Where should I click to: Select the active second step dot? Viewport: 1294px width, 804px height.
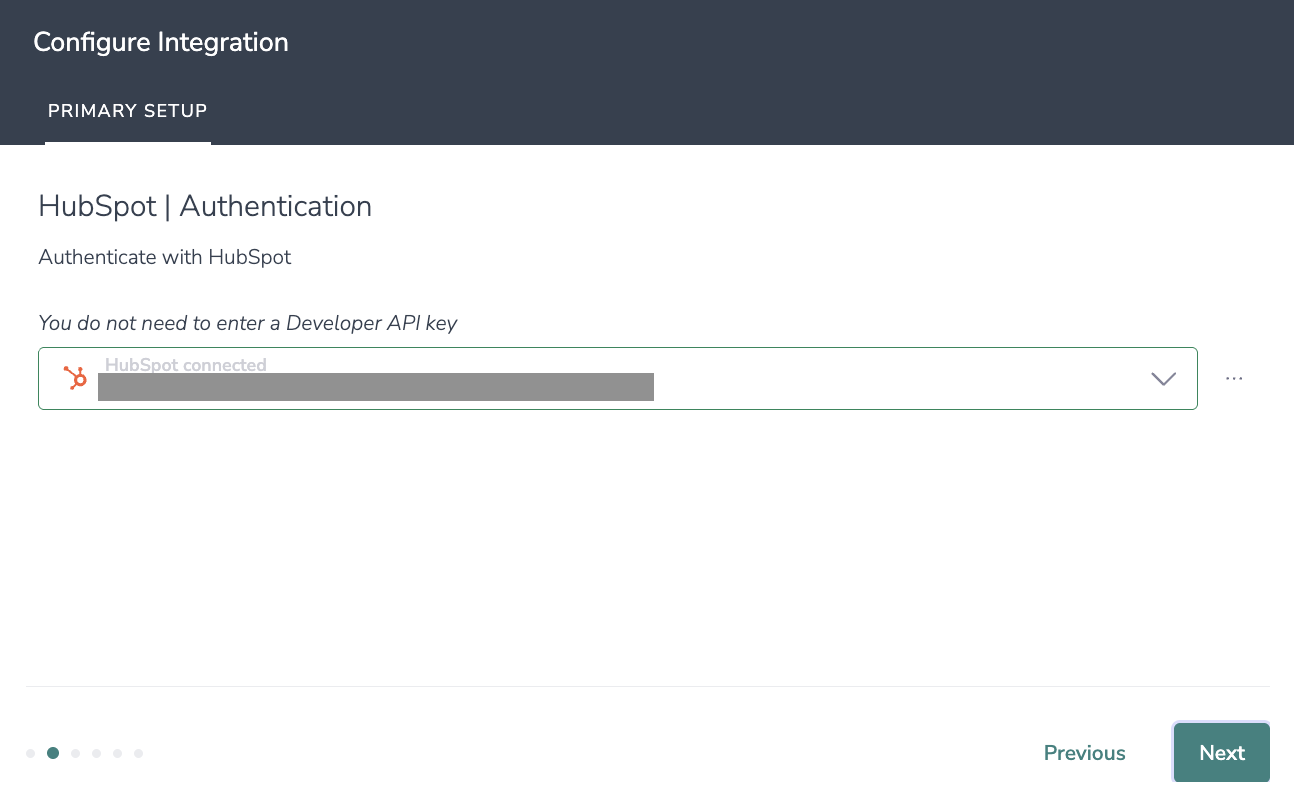pos(53,753)
